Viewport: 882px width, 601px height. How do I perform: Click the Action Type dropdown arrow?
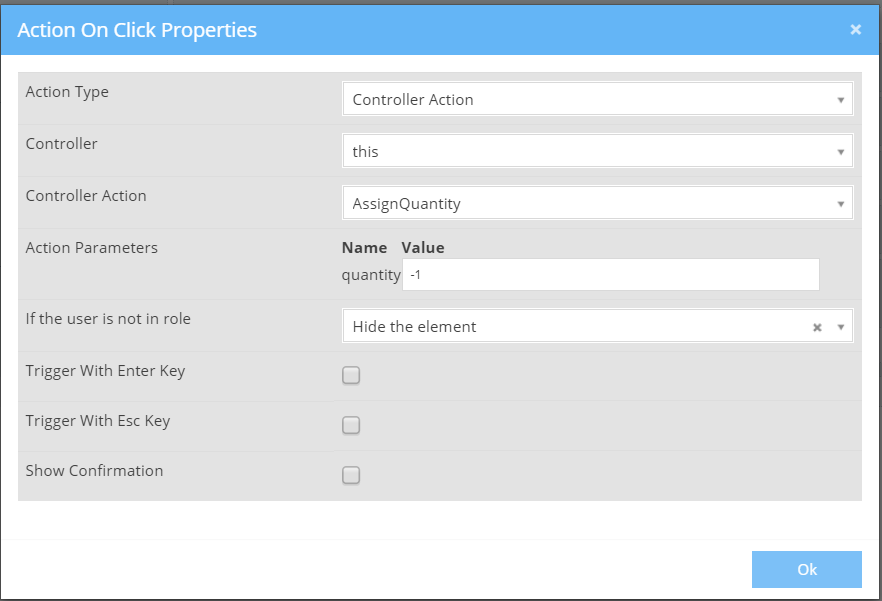841,100
